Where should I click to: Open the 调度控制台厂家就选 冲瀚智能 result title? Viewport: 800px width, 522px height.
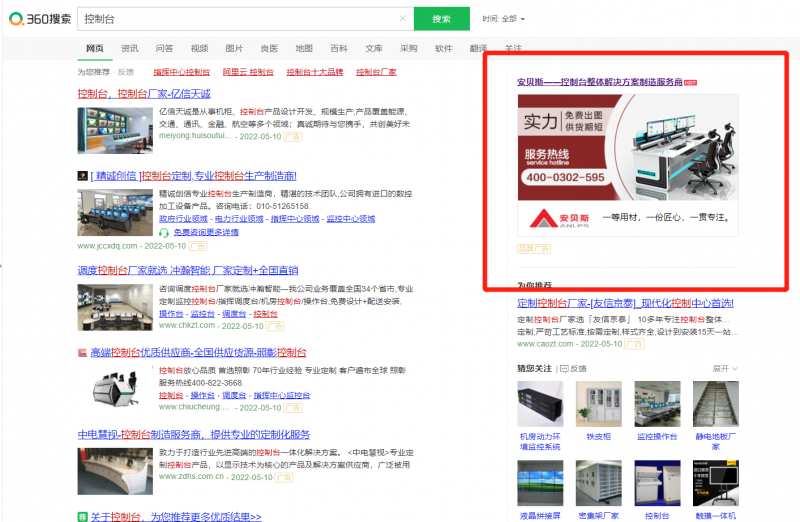pyautogui.click(x=188, y=270)
